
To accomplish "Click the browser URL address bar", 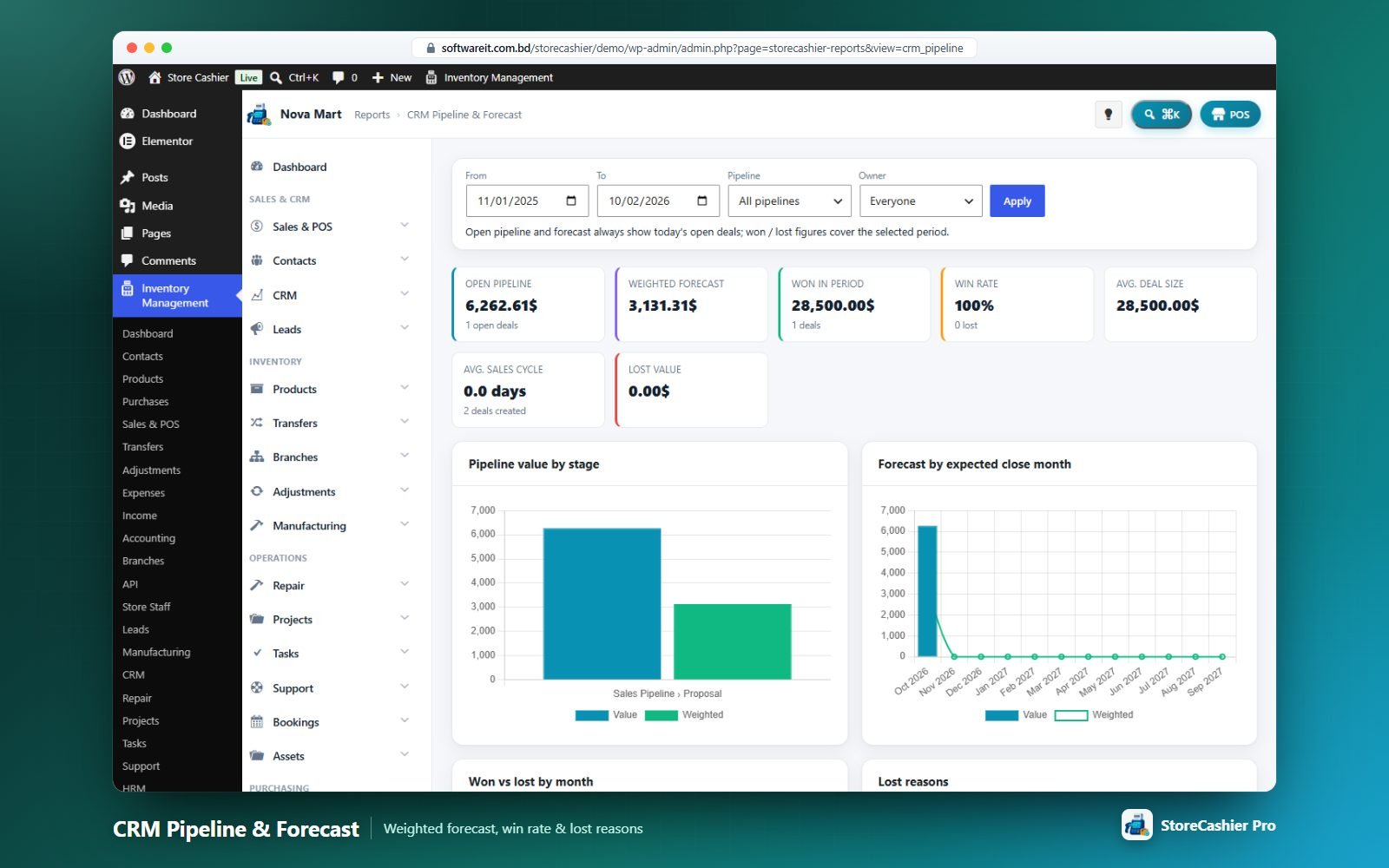I will [694, 48].
